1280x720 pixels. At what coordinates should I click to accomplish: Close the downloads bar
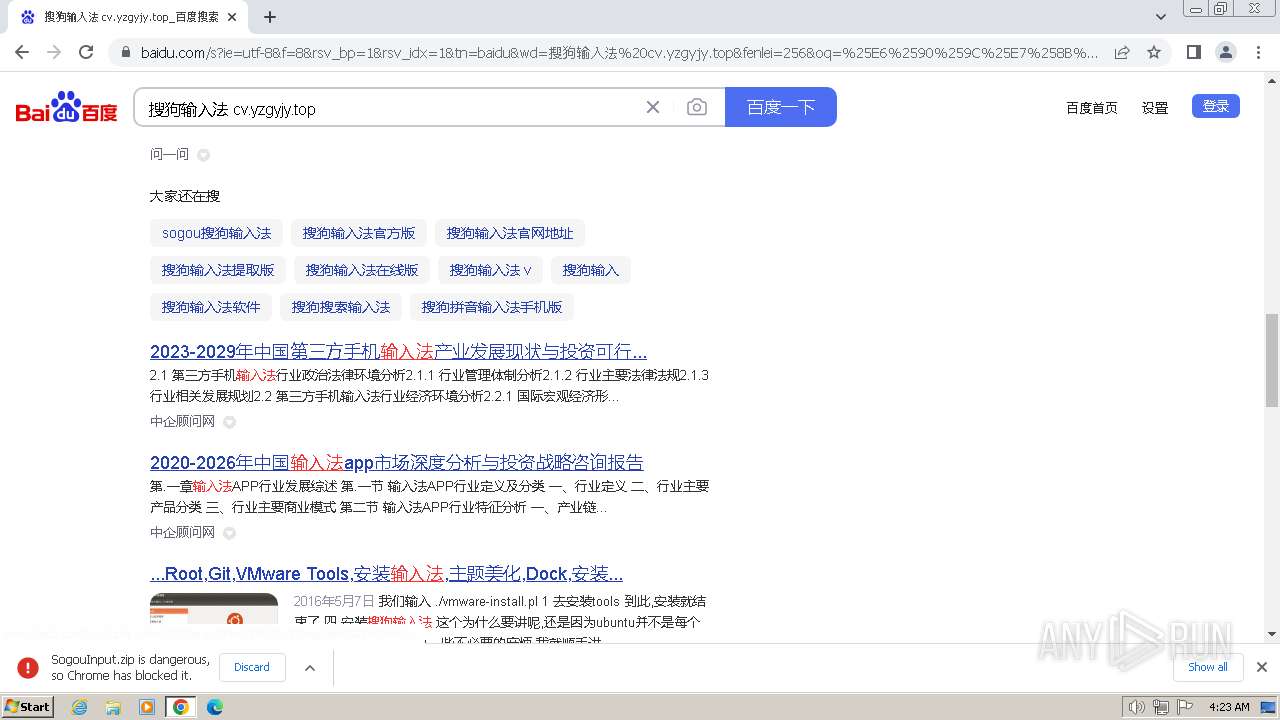click(x=1262, y=667)
